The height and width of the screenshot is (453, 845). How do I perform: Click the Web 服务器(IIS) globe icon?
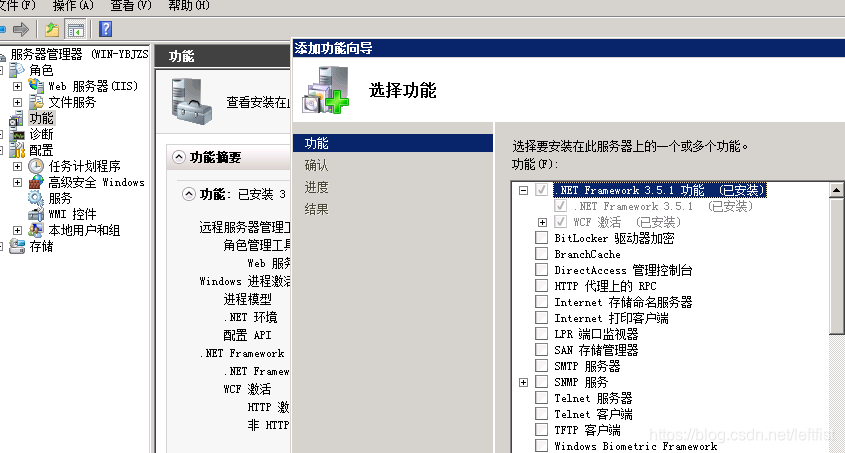pos(36,86)
